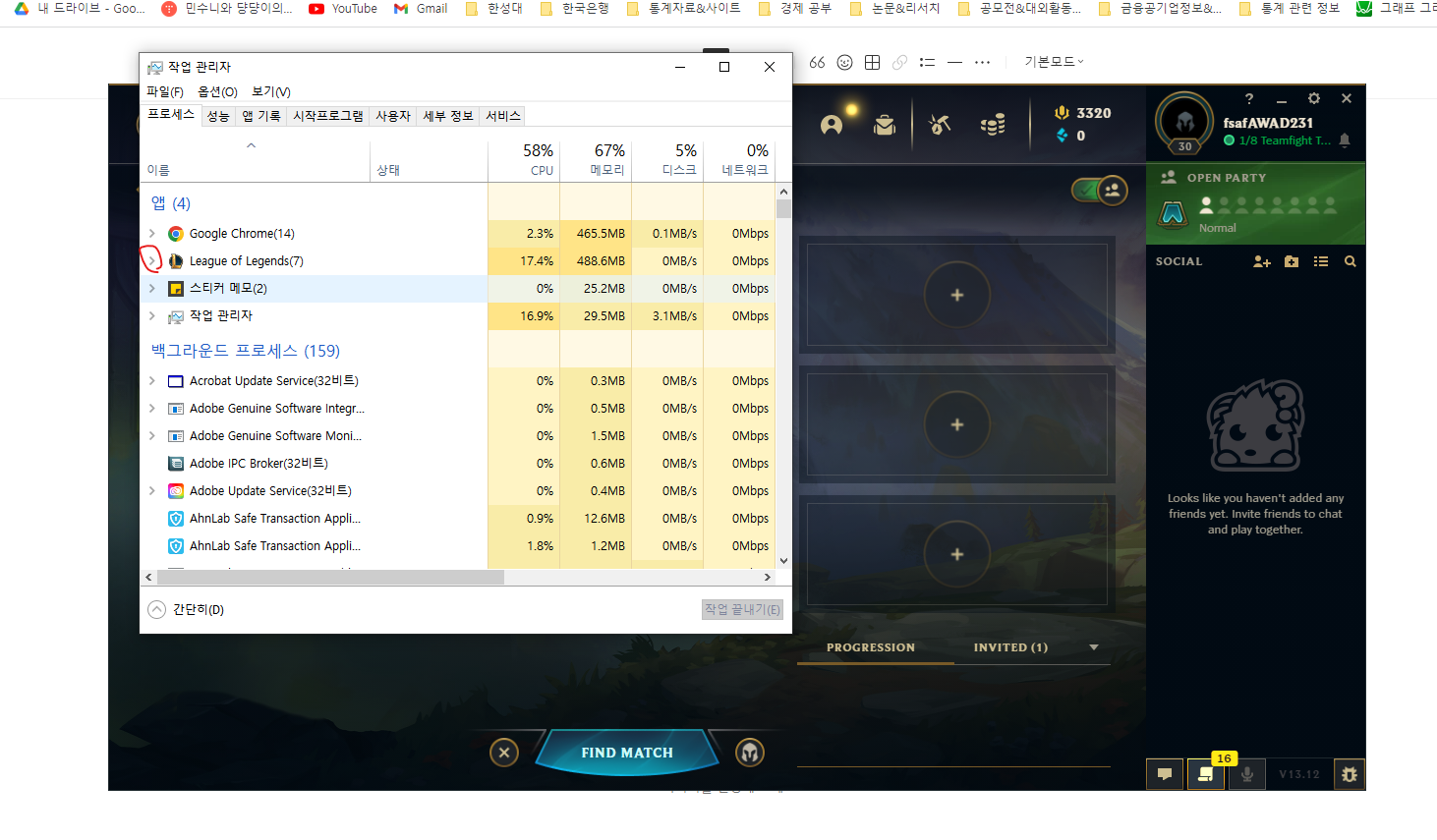The width and height of the screenshot is (1437, 840).
Task: Click the 작업 끝내기(E) button
Action: coord(742,610)
